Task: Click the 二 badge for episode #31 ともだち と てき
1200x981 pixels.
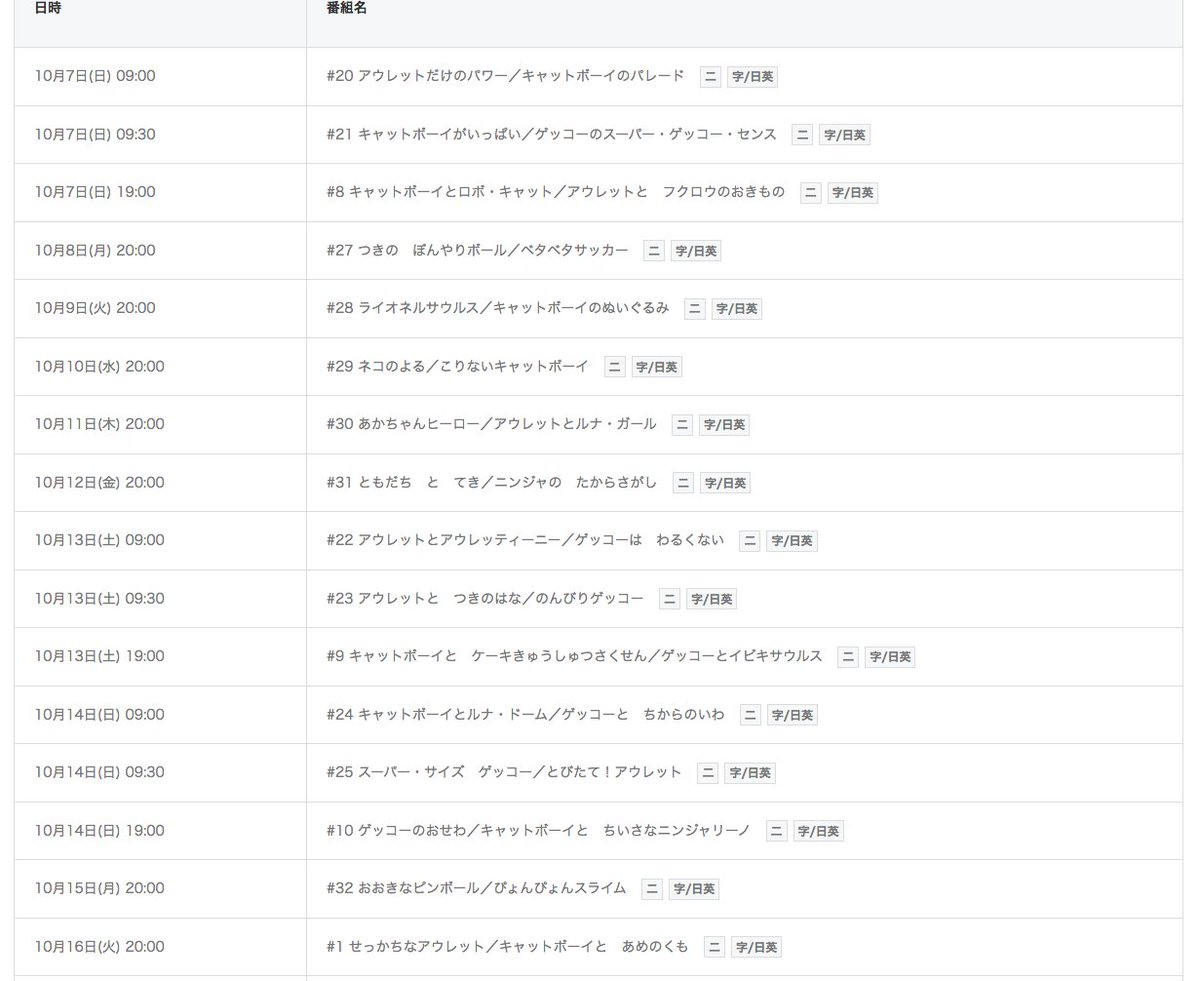Action: point(682,482)
